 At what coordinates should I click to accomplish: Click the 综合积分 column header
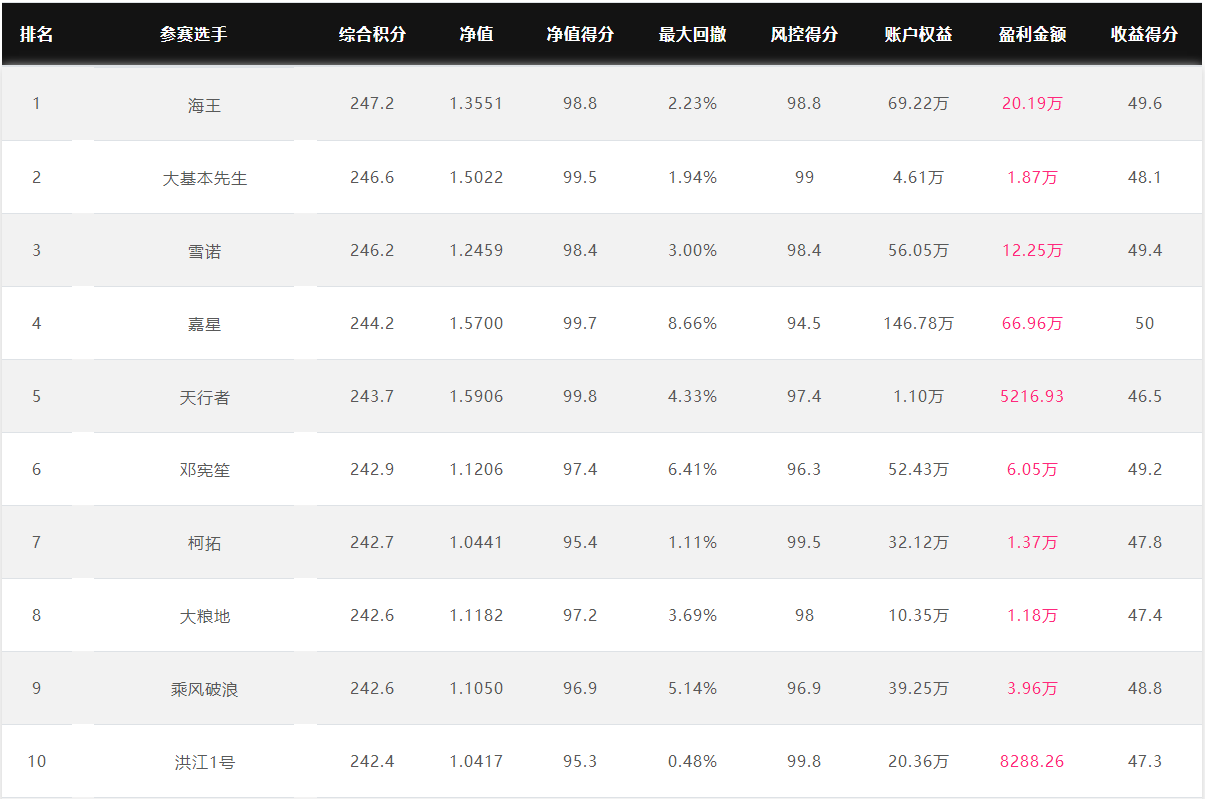pos(372,34)
